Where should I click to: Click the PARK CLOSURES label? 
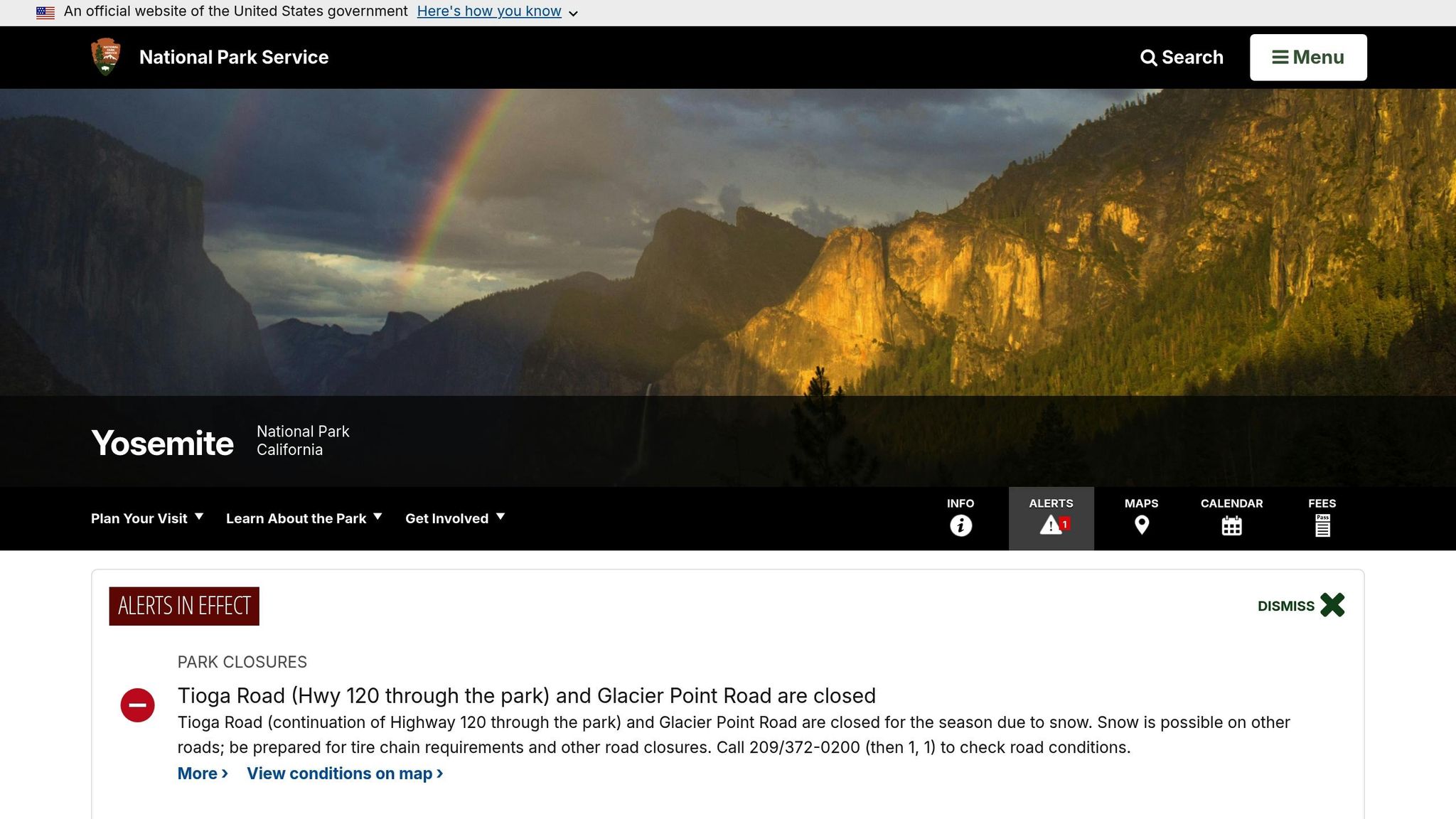click(242, 662)
